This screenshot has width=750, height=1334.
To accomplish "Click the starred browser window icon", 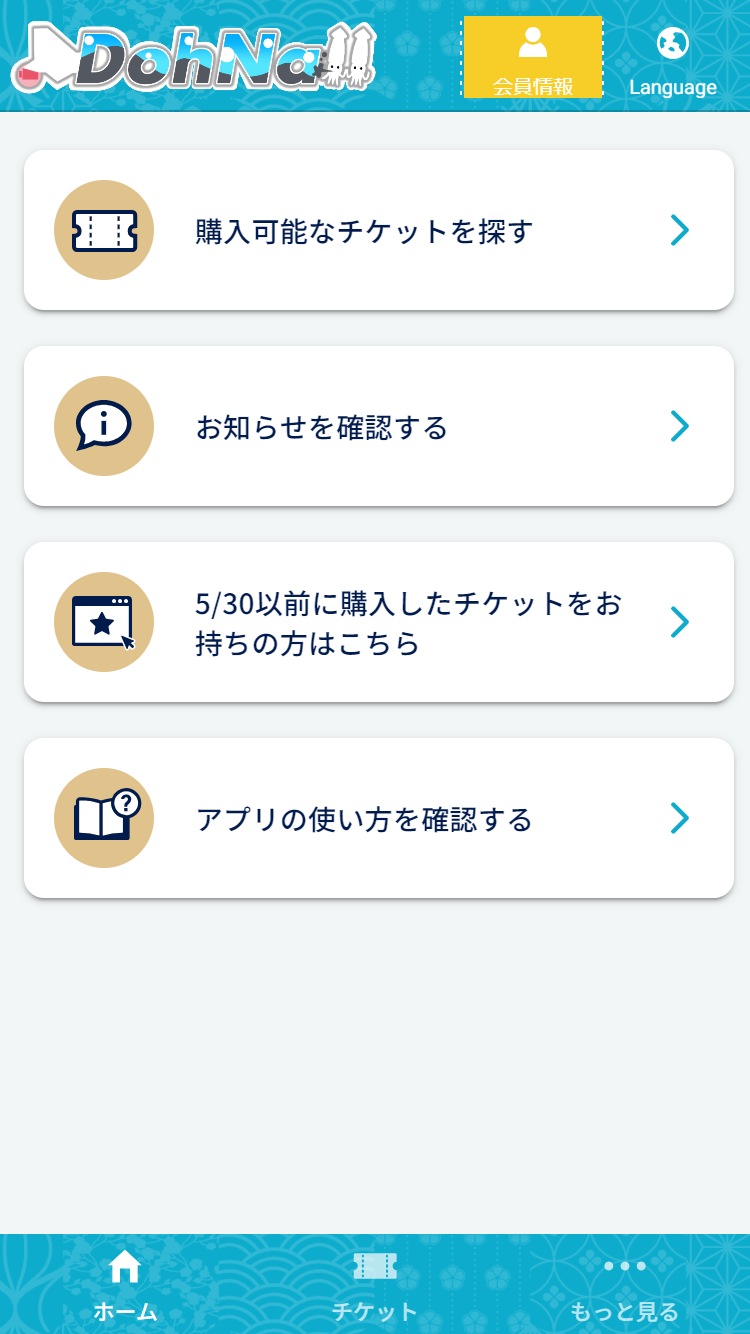I will click(x=104, y=622).
